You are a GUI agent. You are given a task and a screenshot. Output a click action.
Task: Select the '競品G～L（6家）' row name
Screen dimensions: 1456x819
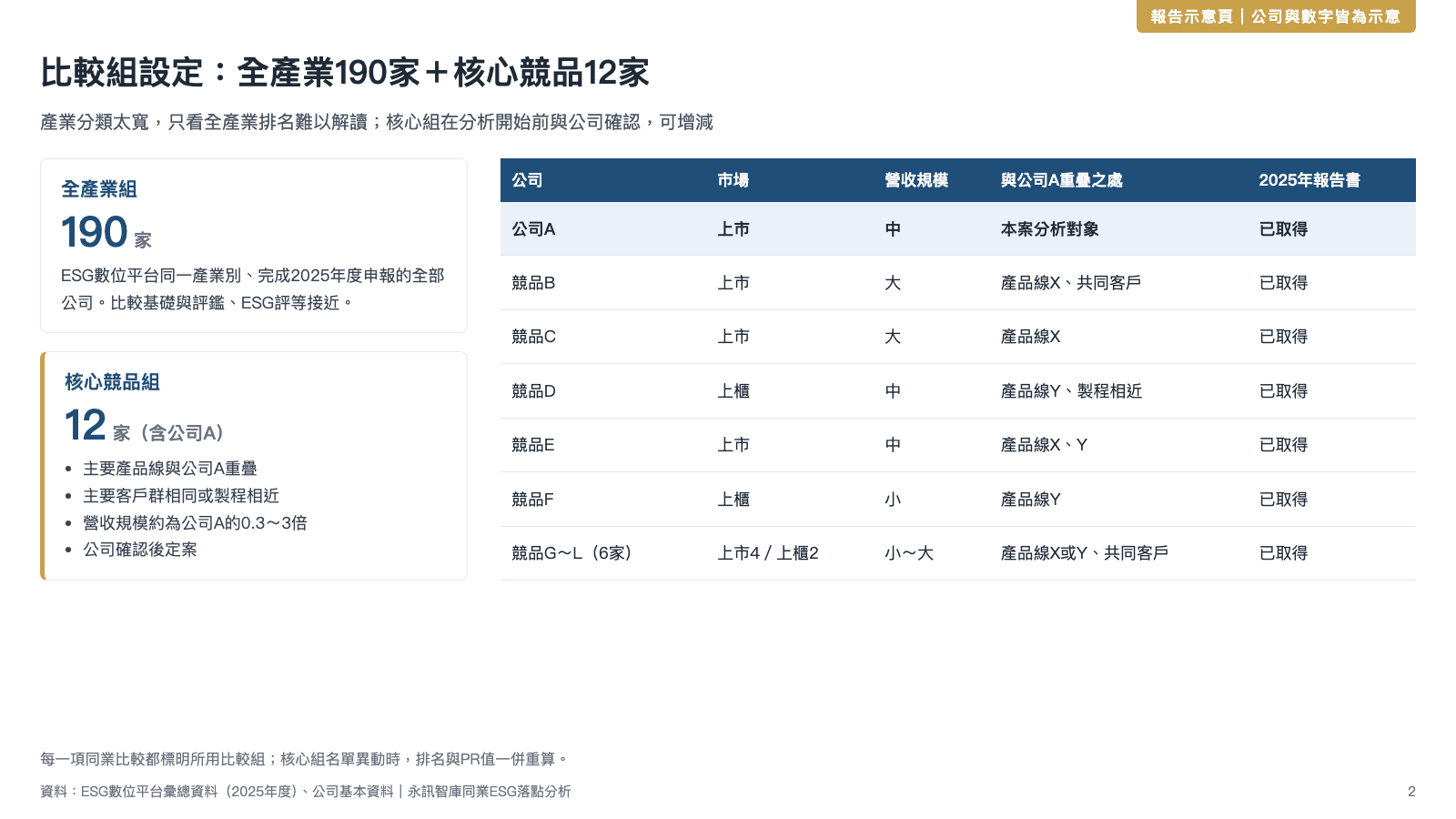pos(572,553)
